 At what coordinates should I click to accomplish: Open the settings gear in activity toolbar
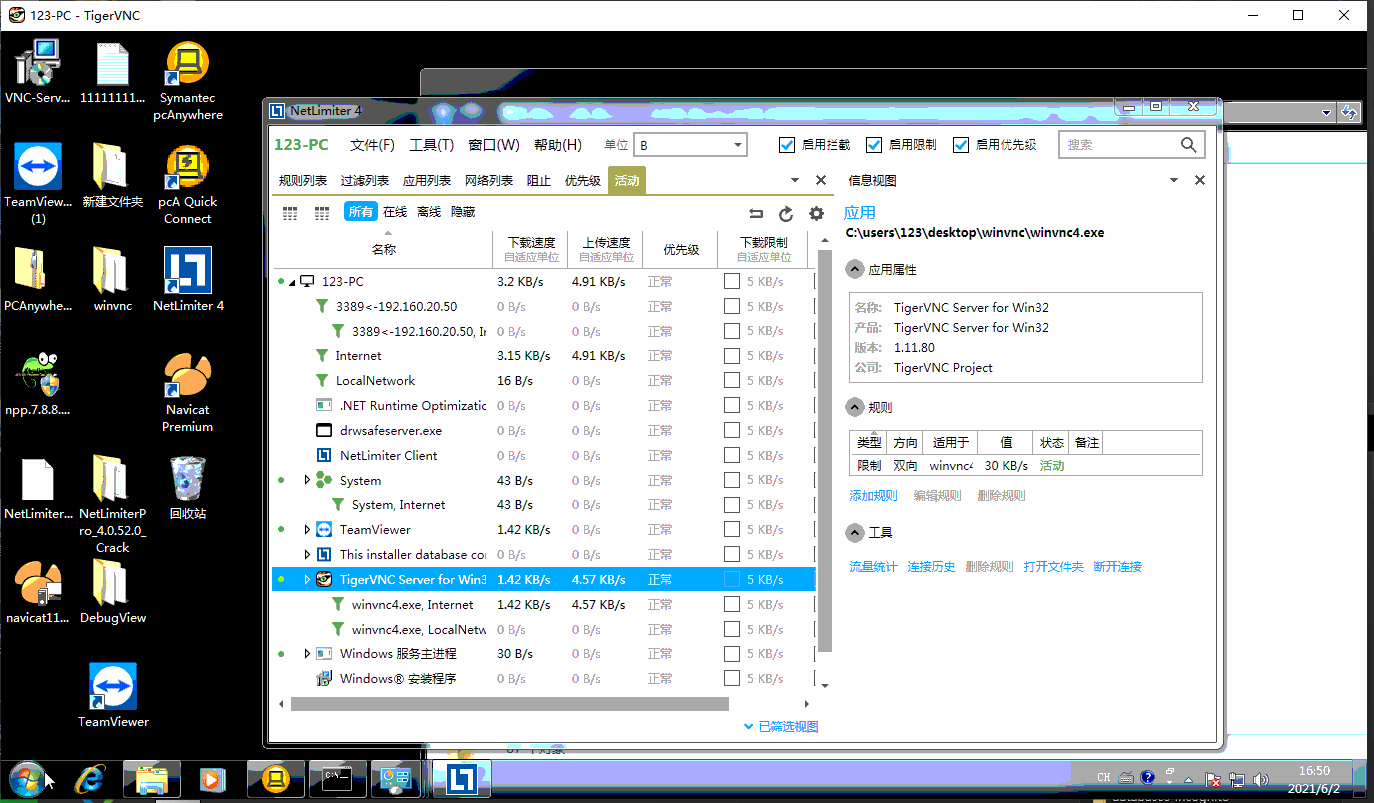tap(816, 213)
